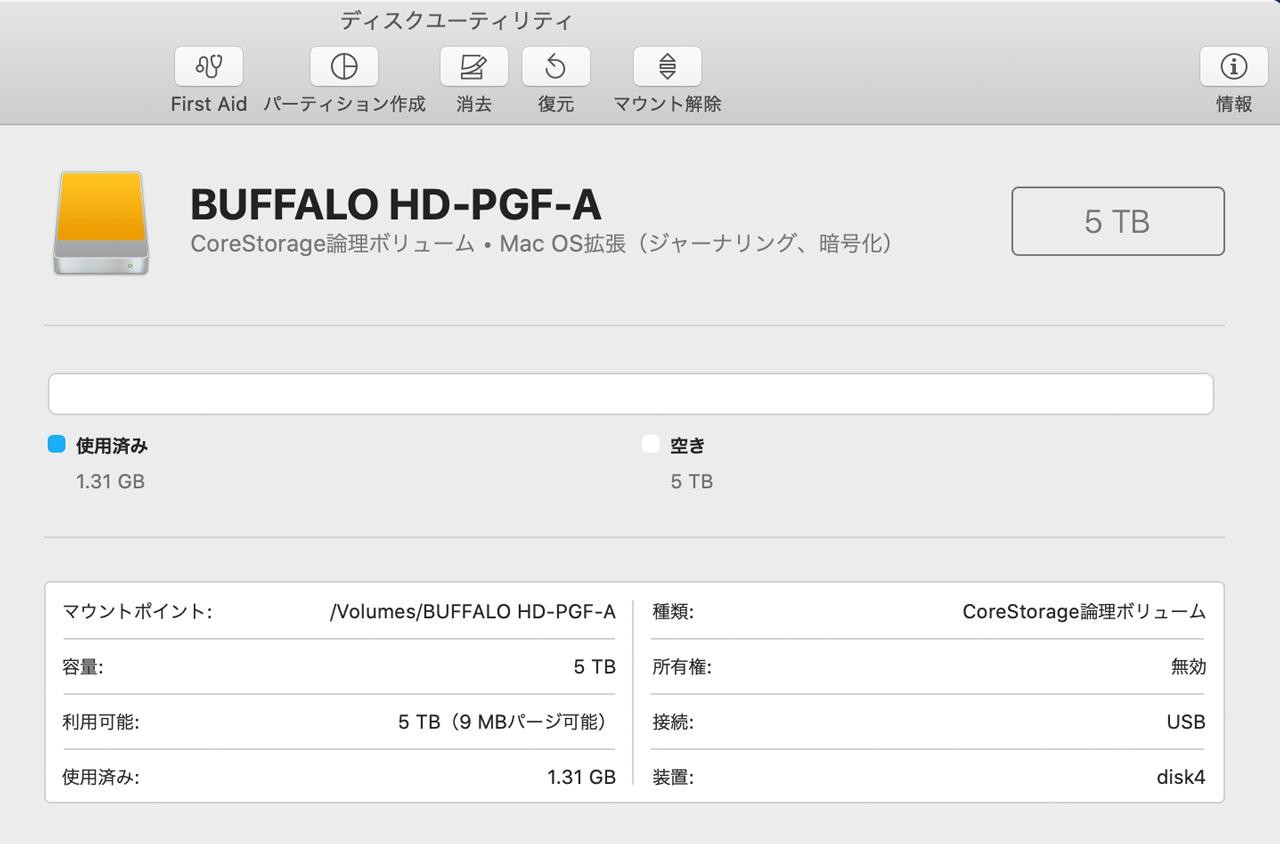The image size is (1280, 844).
Task: Run First Aid on the volume
Action: point(209,67)
